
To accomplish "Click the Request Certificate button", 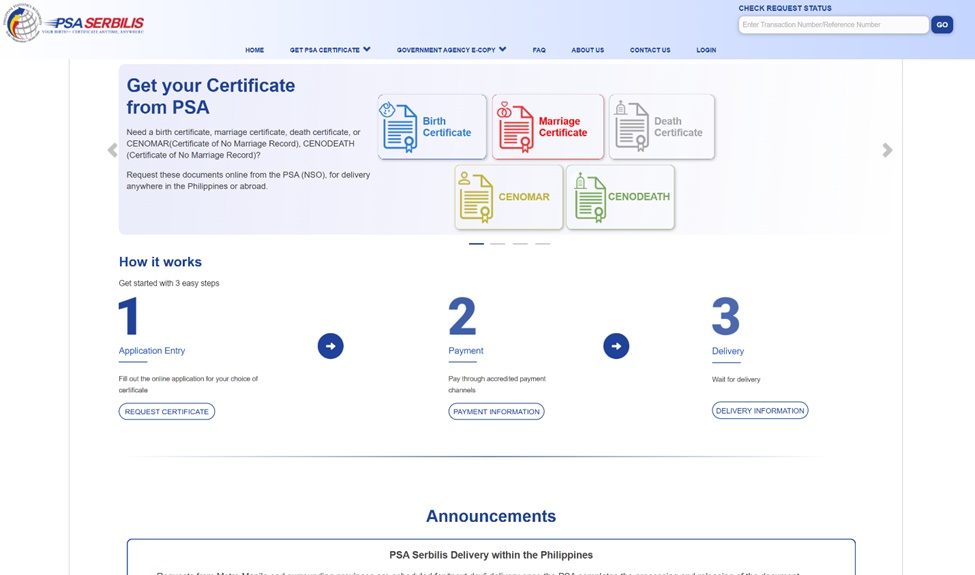I will (167, 412).
